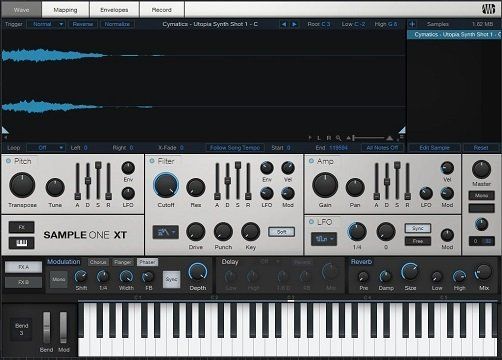Toggle the Mono button under Master
This screenshot has height=360, width=502.
[481, 196]
